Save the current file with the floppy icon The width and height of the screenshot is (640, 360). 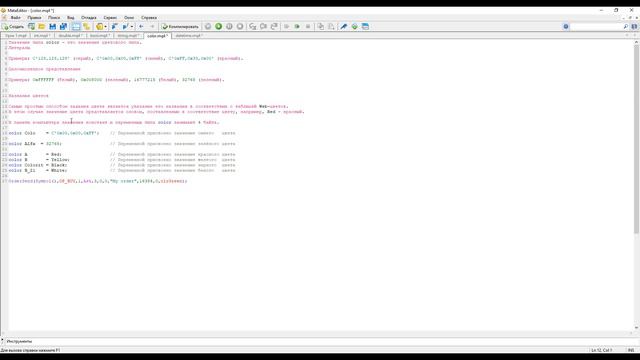pyautogui.click(x=53, y=27)
